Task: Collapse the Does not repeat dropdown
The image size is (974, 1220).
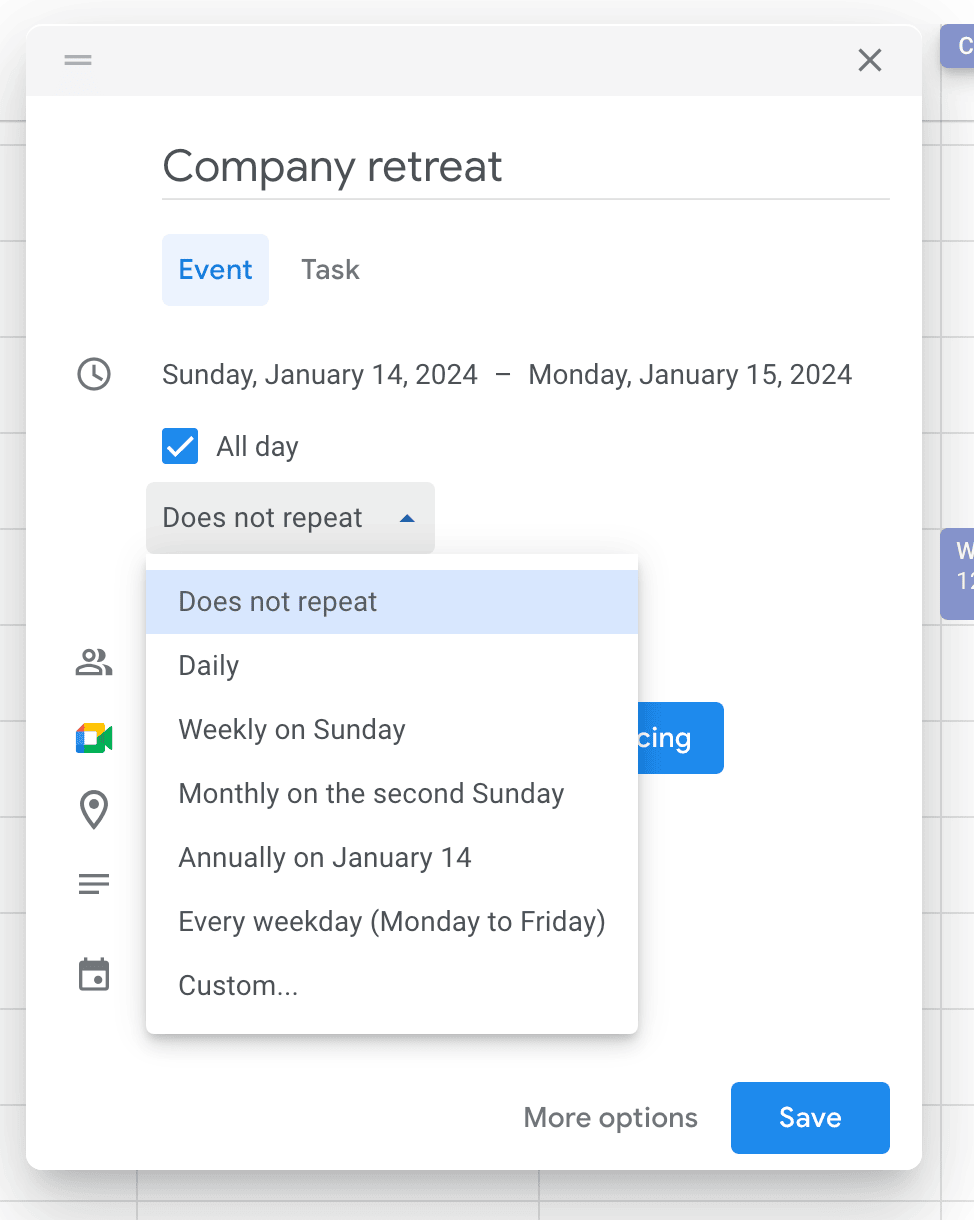Action: (290, 518)
